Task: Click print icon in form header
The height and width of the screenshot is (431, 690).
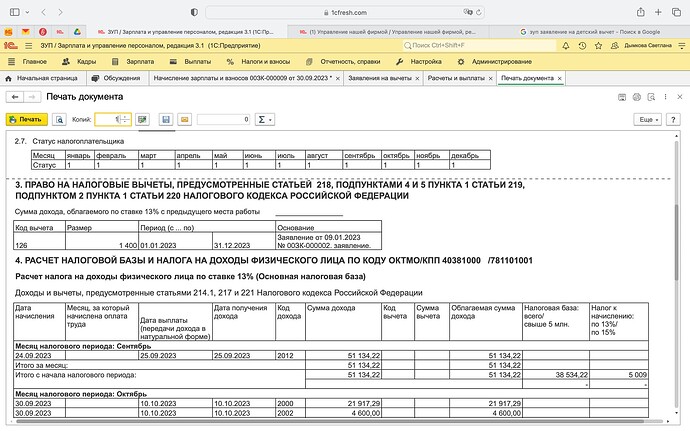Action: [636, 97]
